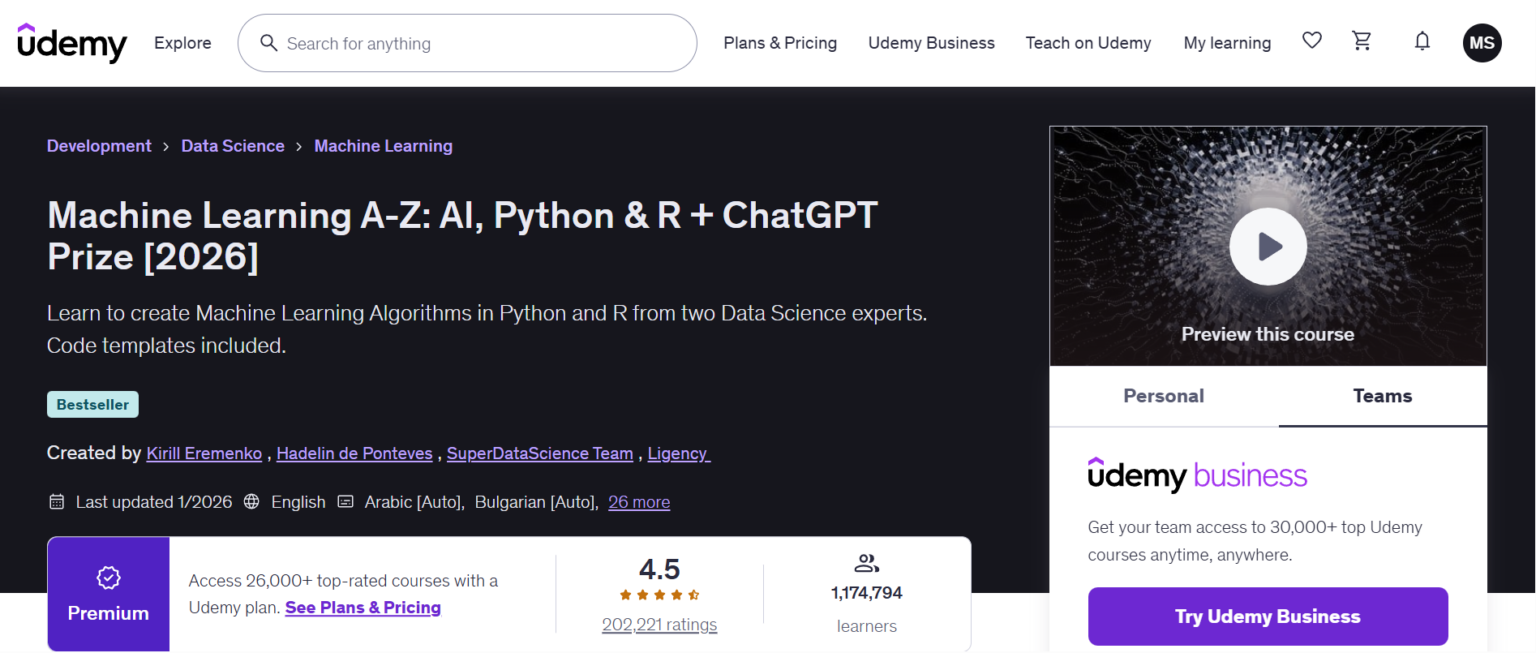The image size is (1536, 653).
Task: Open the Data Science breadcrumb
Action: [x=233, y=146]
